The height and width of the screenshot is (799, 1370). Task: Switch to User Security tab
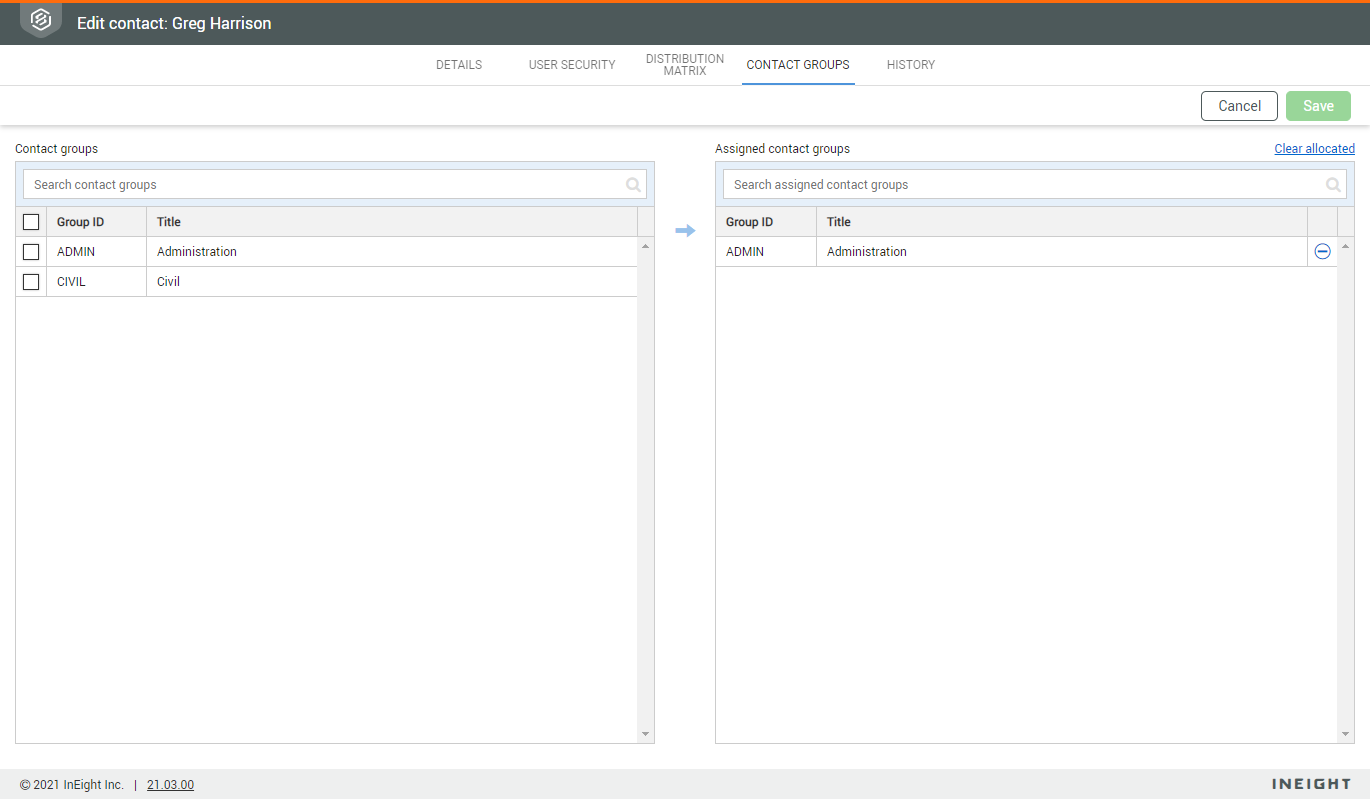[x=572, y=65]
